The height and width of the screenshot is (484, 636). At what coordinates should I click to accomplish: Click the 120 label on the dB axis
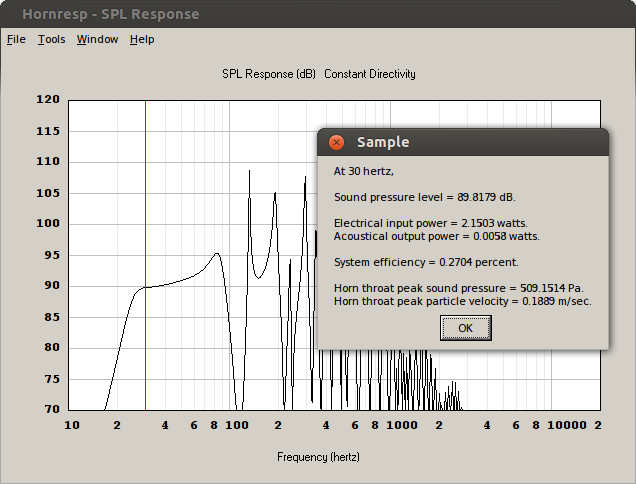click(48, 99)
